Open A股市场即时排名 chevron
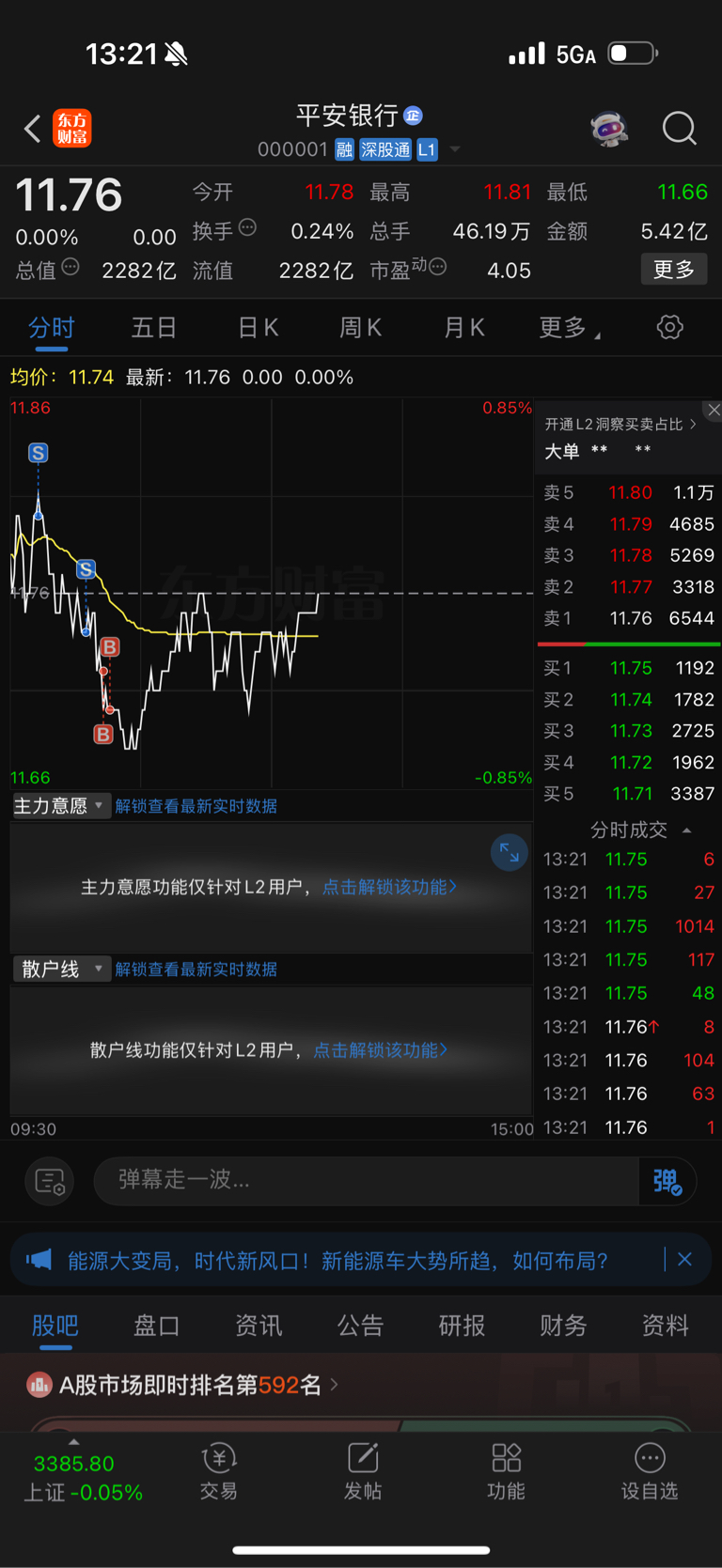Viewport: 722px width, 1568px height. pyautogui.click(x=335, y=1384)
